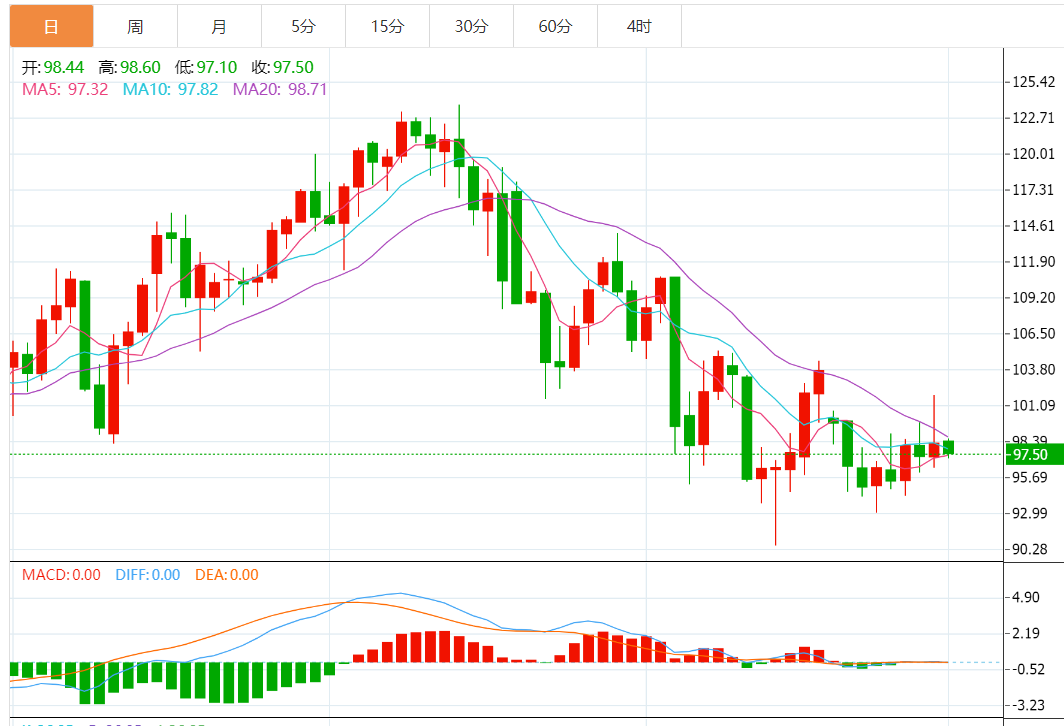Screen dimensions: 1064x726
Task: Click the 114.61 price axis label
Action: pyautogui.click(x=1033, y=226)
